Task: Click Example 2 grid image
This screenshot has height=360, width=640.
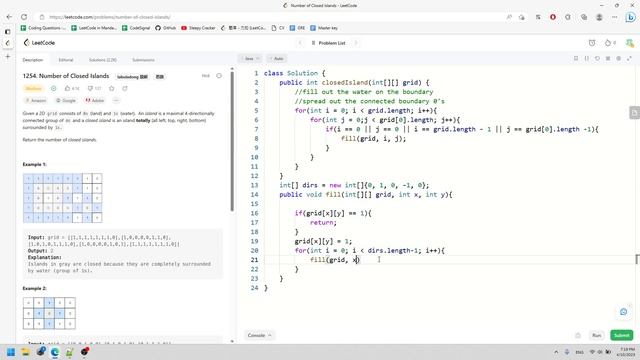Action: tap(49, 313)
